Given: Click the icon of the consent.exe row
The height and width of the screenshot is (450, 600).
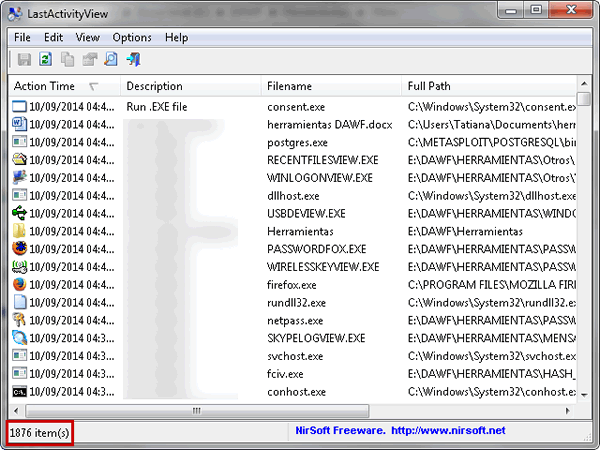Looking at the screenshot, I should click(19, 106).
